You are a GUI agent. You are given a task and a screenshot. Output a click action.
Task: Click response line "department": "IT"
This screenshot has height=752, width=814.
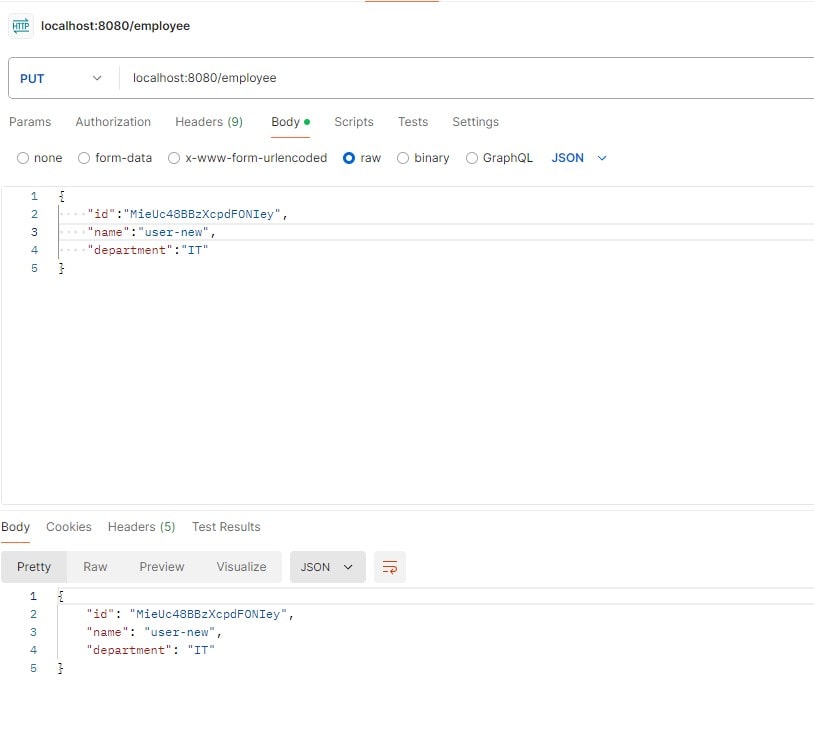[151, 650]
